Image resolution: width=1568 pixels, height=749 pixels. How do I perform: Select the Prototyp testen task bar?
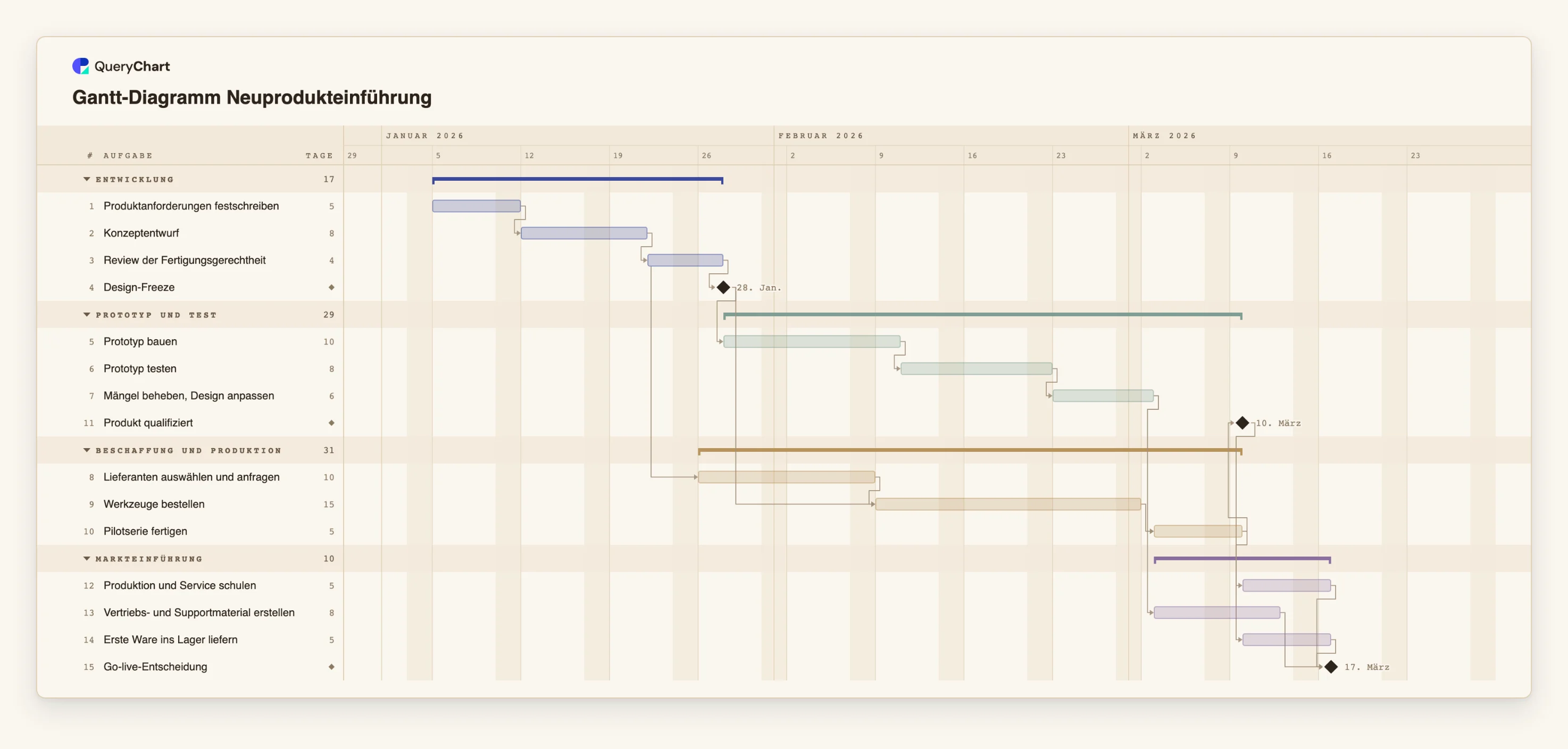977,369
